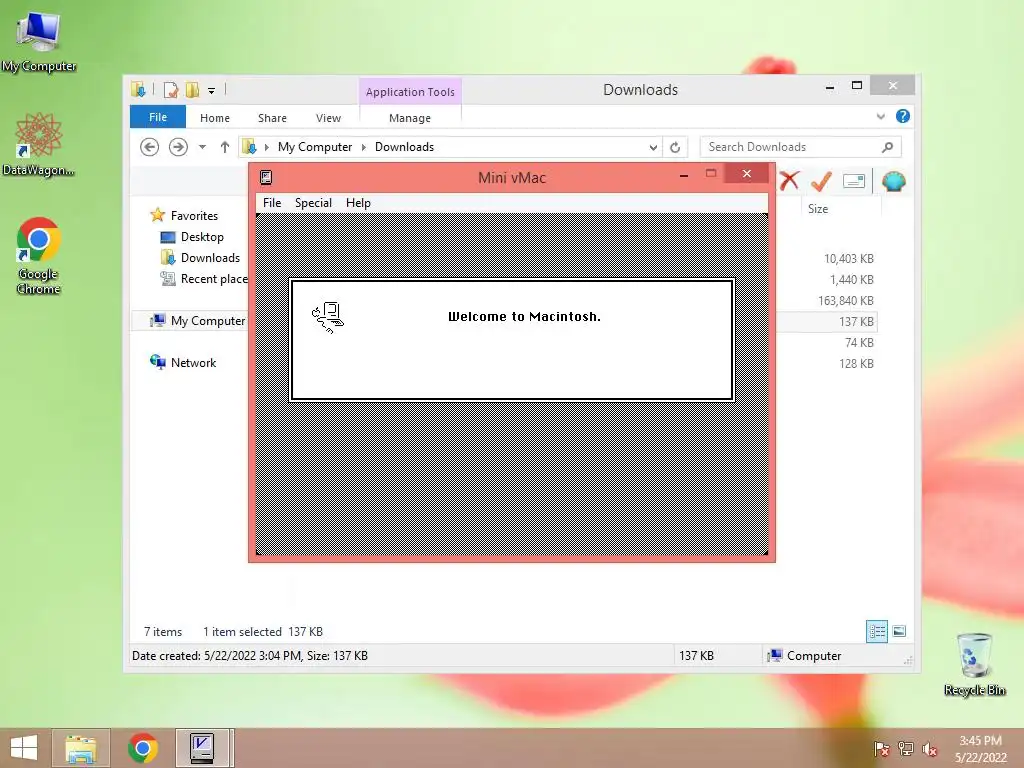Click the Properties quick access icon
1024x768 pixels.
[171, 89]
